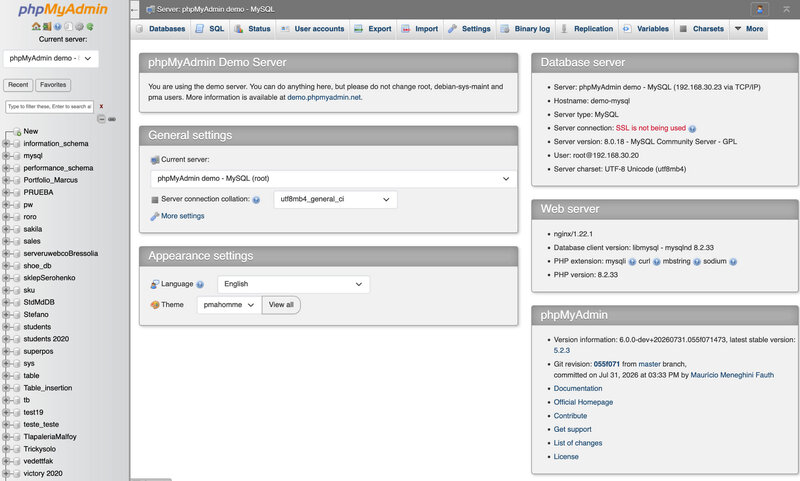
Task: Click the 055f071 git revision link
Action: point(607,364)
